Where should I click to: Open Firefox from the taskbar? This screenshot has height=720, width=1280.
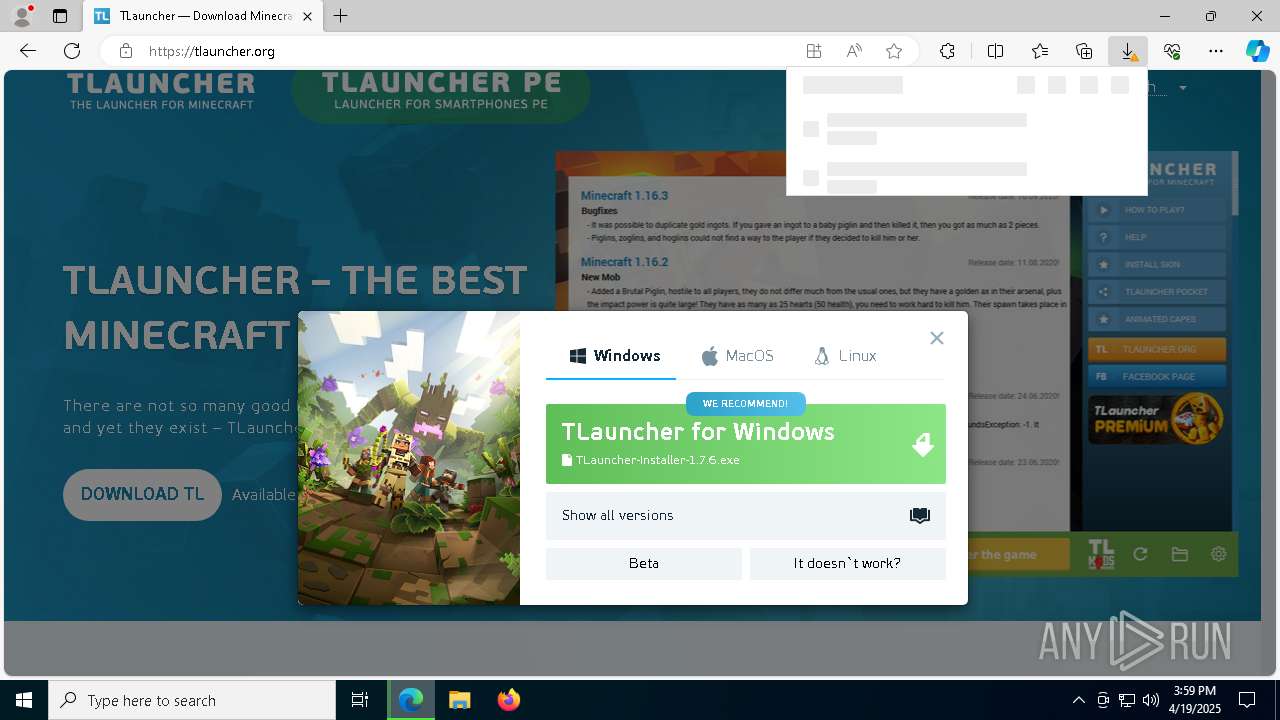point(509,700)
